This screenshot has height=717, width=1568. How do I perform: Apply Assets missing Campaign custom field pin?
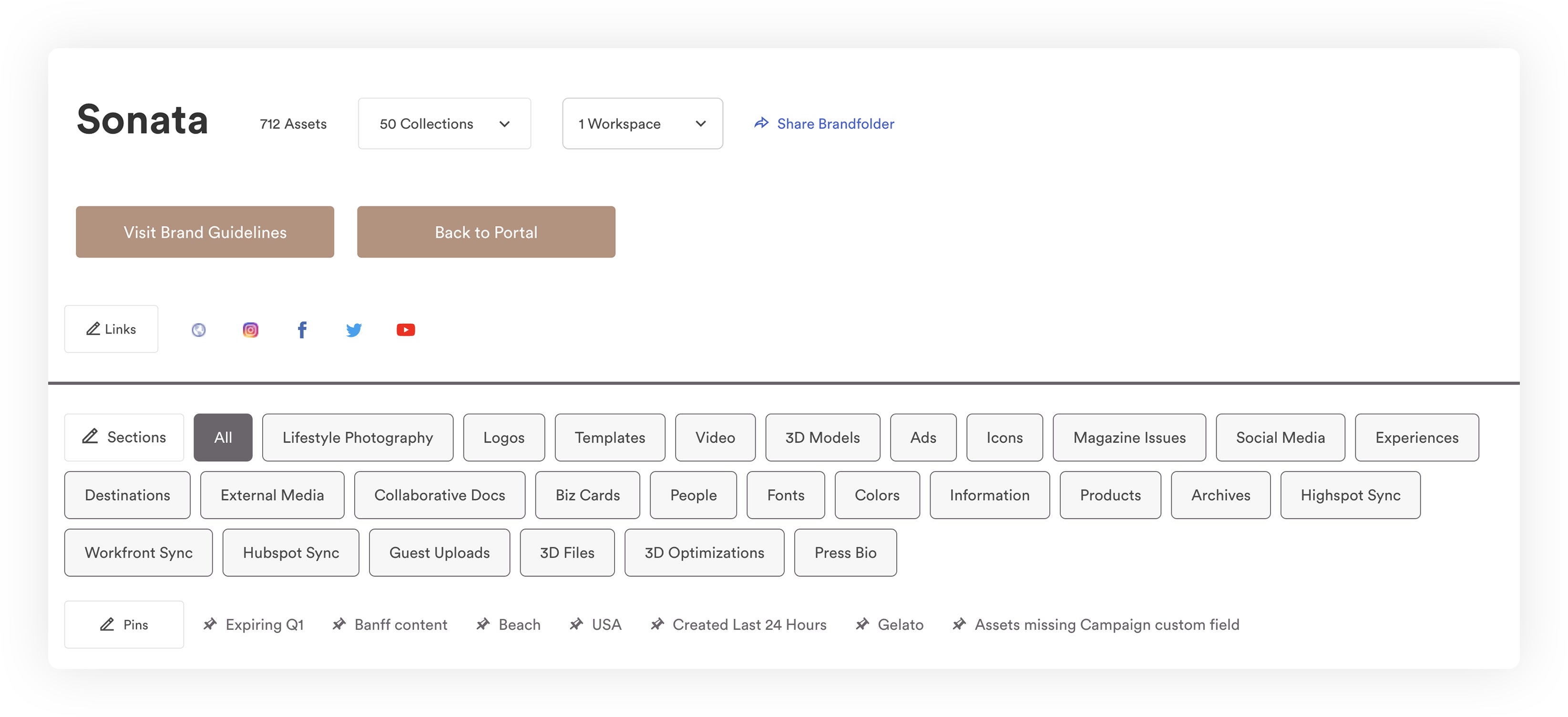[x=1107, y=625]
